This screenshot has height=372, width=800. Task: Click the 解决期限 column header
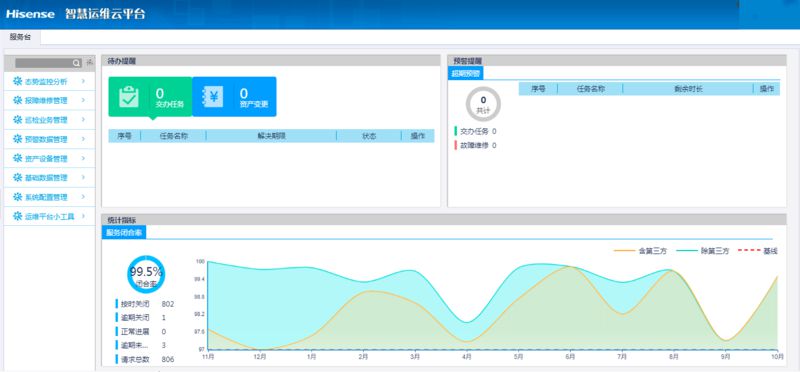[271, 136]
